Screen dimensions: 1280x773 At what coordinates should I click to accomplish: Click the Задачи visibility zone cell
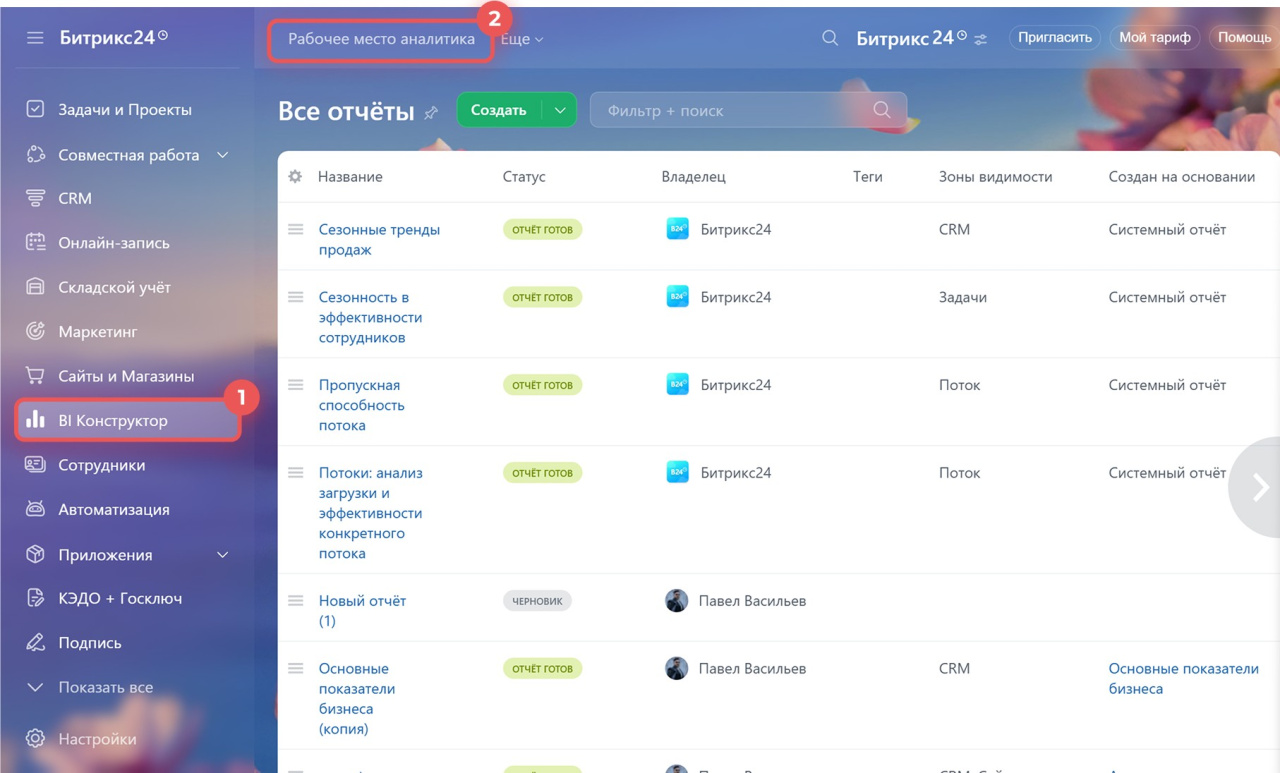(962, 297)
